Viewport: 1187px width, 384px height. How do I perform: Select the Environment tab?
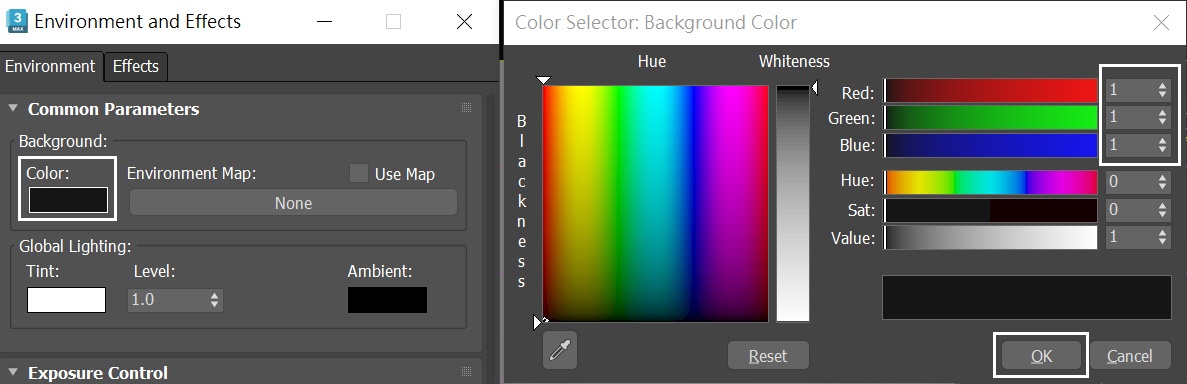tap(50, 67)
